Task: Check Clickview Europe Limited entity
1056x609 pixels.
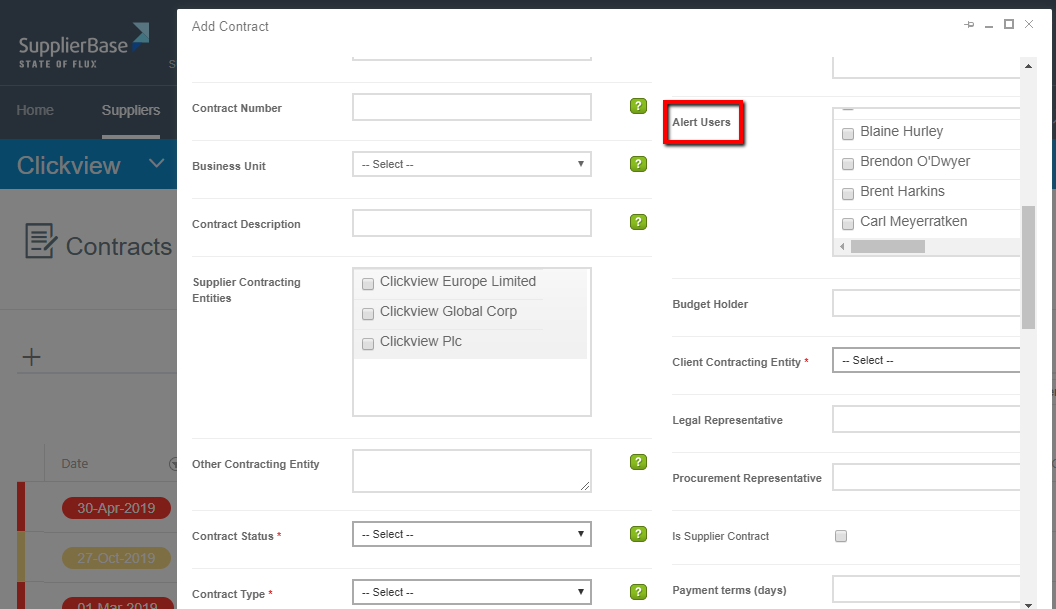Action: [x=368, y=284]
